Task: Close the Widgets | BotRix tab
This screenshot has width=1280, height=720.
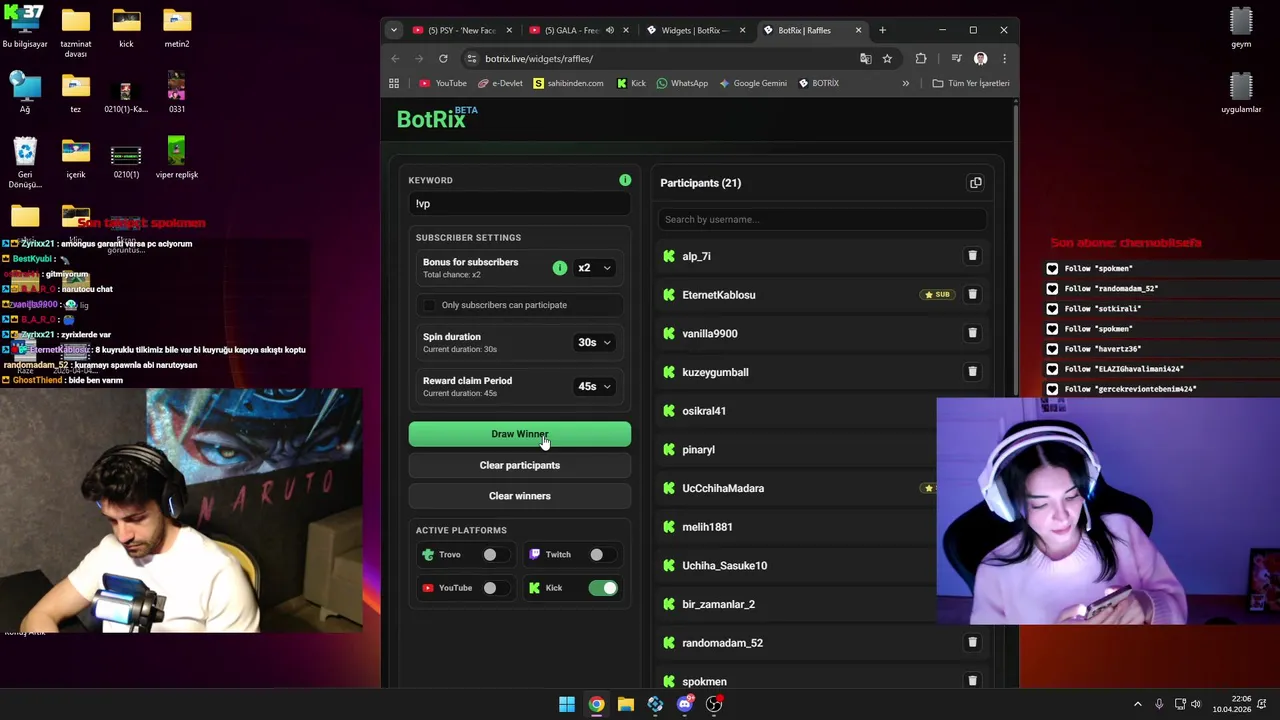Action: click(742, 30)
